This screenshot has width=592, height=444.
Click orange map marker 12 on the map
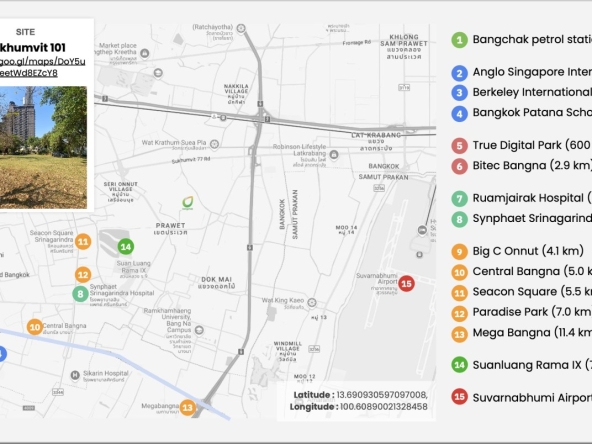83,274
